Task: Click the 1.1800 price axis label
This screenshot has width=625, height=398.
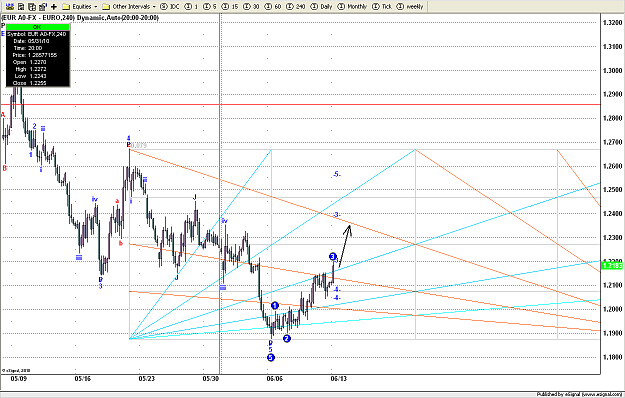Action: (612, 357)
